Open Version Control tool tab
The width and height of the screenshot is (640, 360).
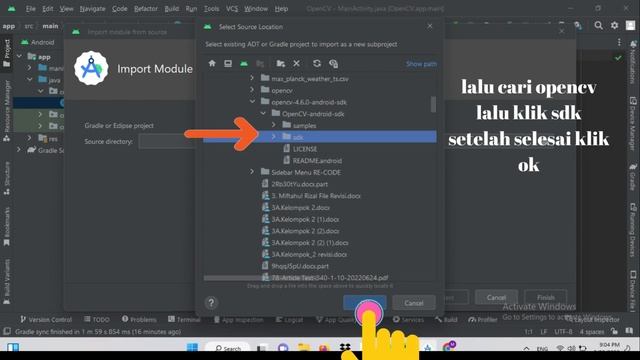click(x=46, y=319)
